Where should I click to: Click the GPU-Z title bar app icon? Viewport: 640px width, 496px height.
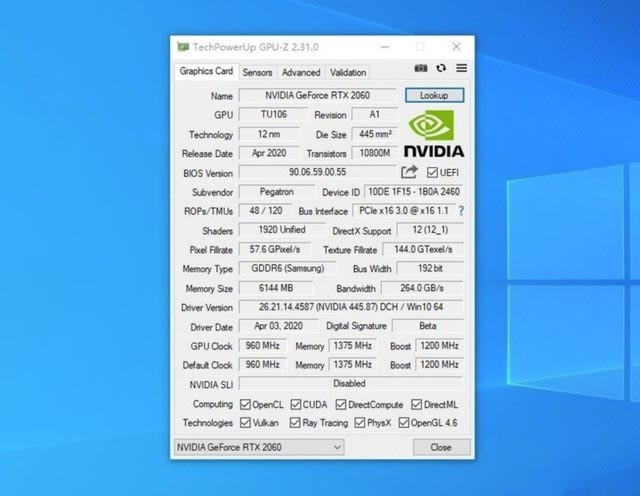click(182, 47)
